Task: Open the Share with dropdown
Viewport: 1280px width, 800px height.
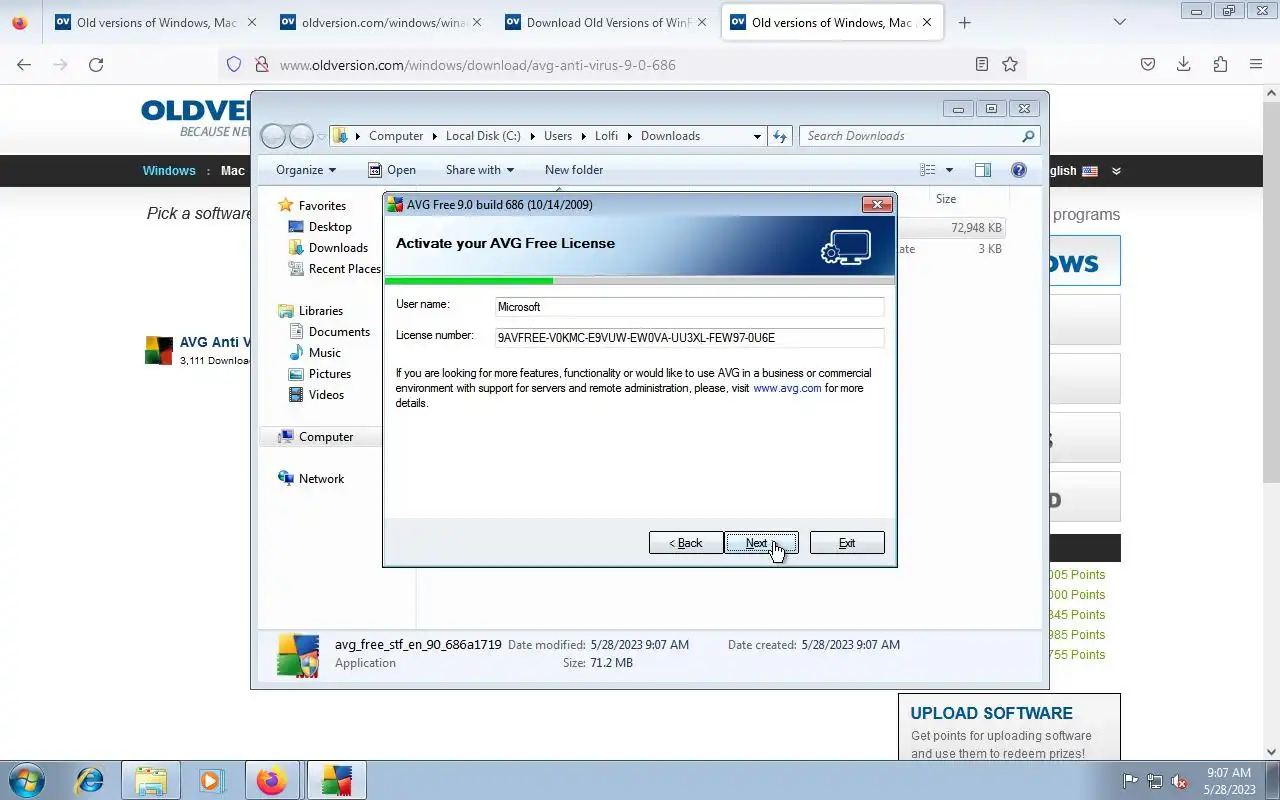Action: tap(480, 170)
